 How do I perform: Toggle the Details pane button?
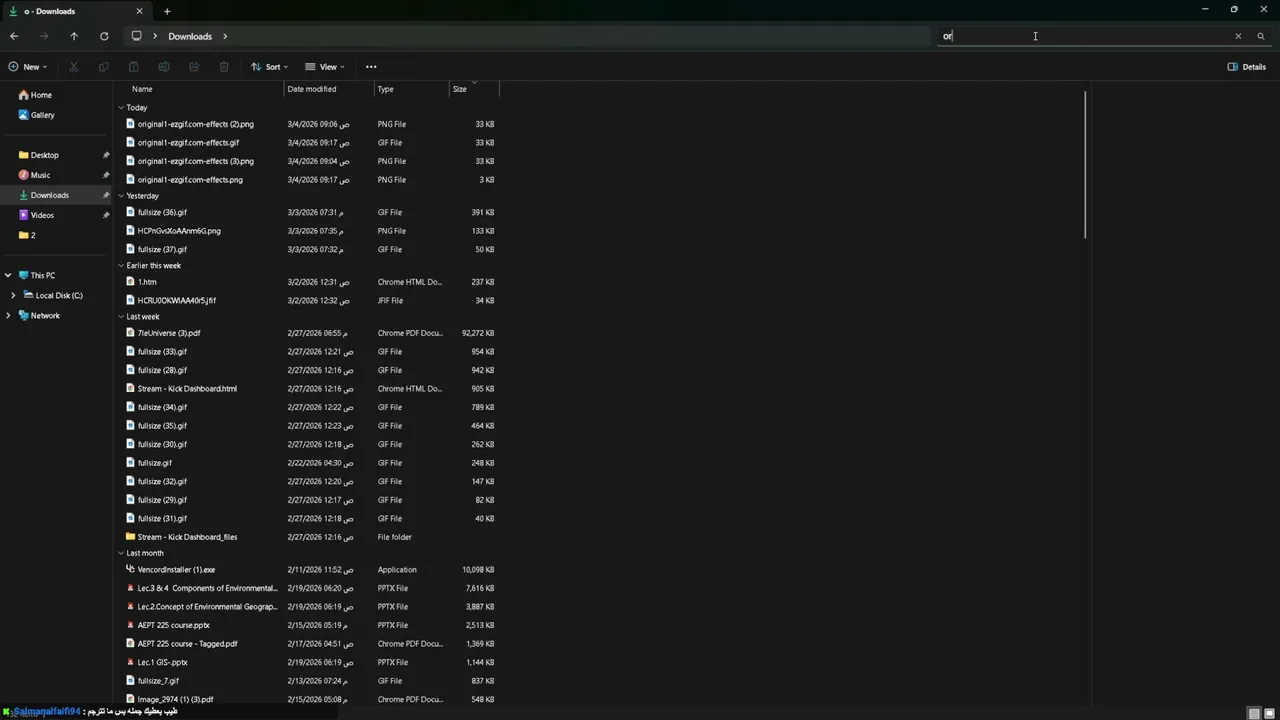1247,67
